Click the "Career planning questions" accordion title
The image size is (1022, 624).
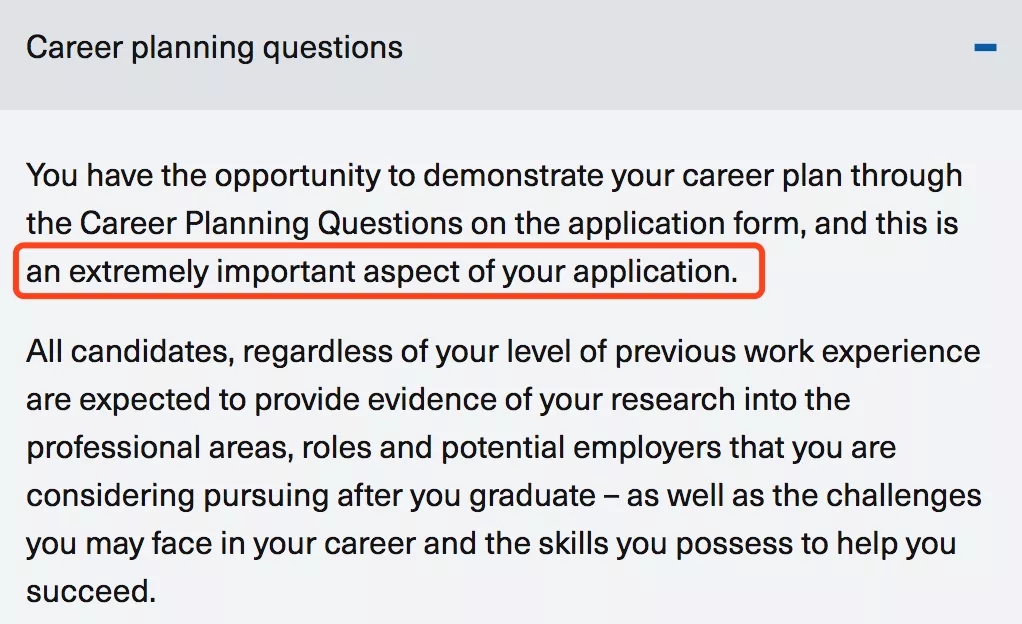[214, 48]
